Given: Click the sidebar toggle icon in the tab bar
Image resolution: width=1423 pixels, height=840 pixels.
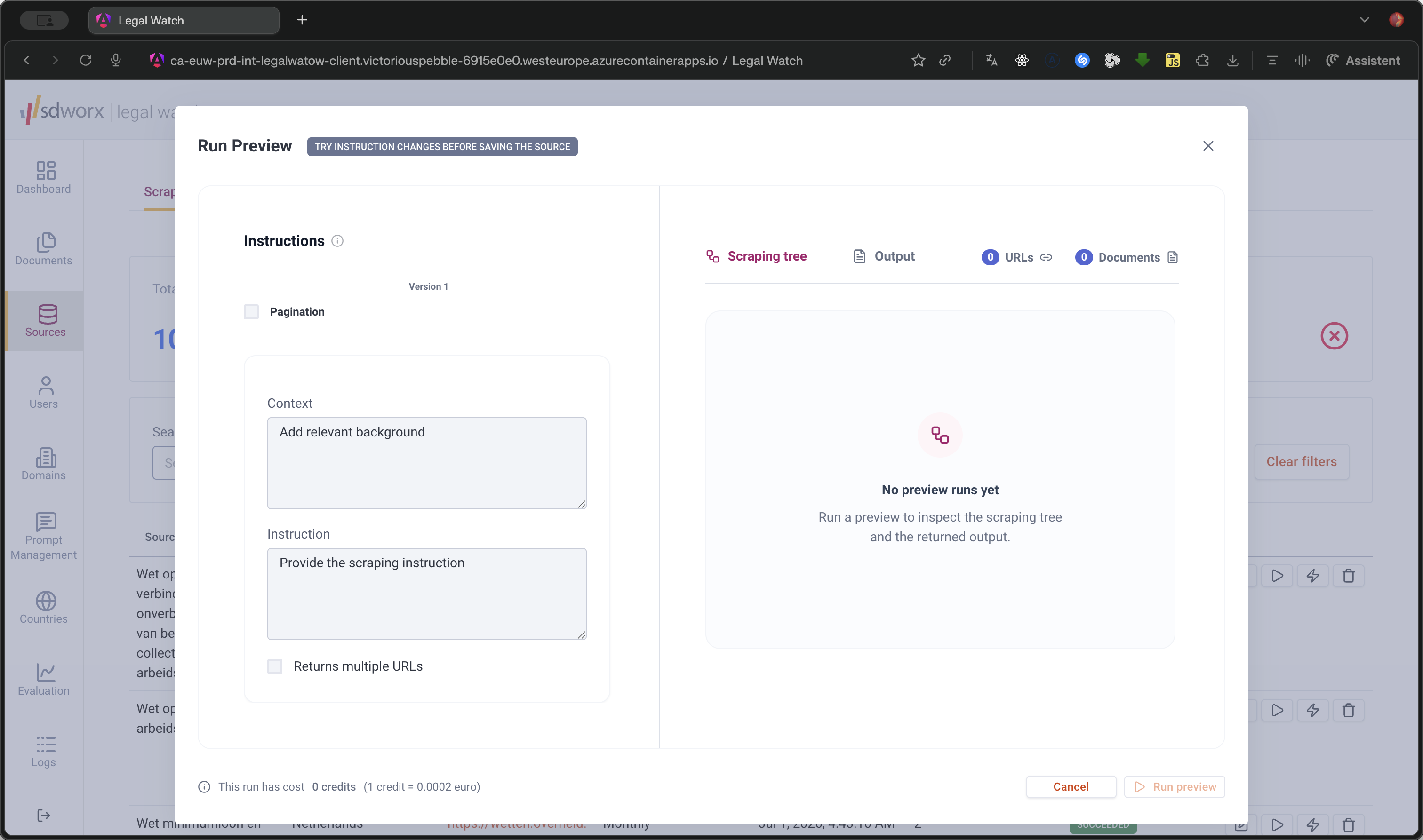Looking at the screenshot, I should 44,20.
